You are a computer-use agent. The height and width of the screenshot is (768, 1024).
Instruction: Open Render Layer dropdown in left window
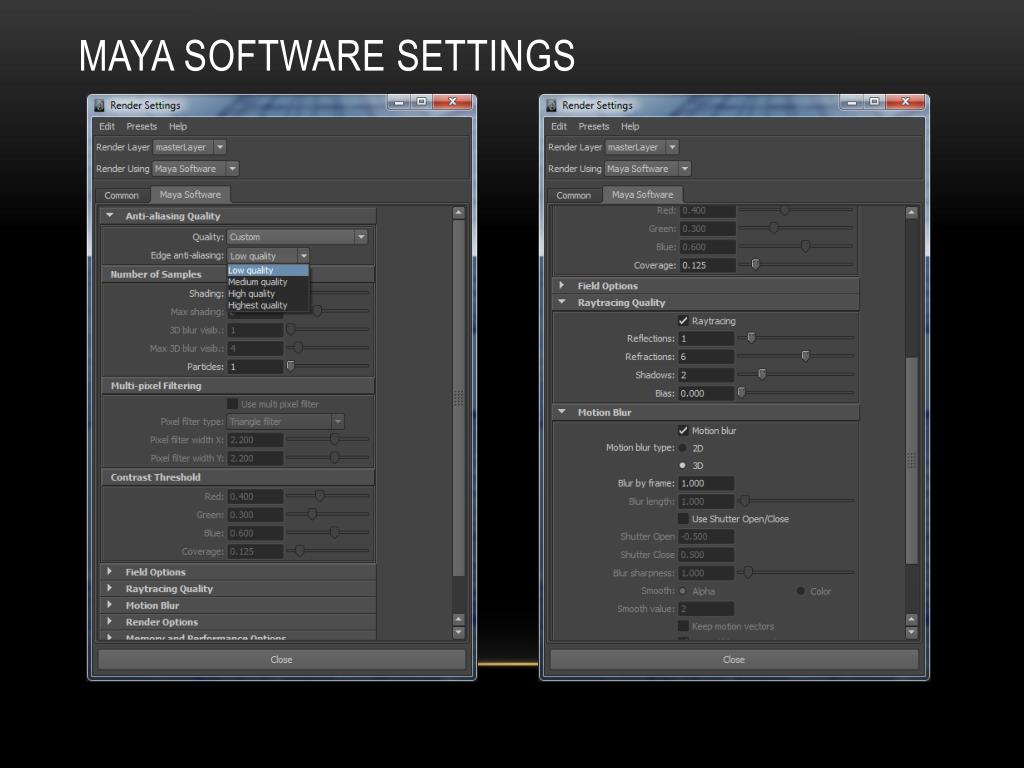(189, 147)
